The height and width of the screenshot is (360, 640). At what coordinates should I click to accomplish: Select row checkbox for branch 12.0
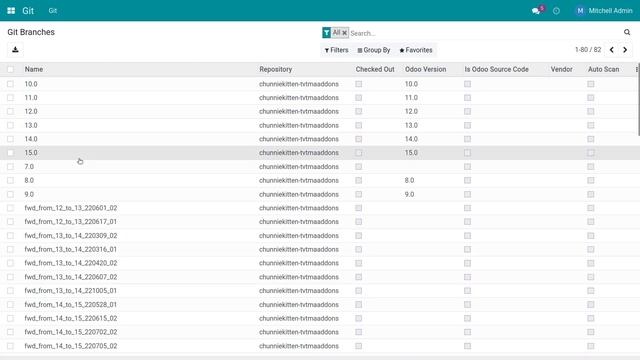(x=10, y=111)
